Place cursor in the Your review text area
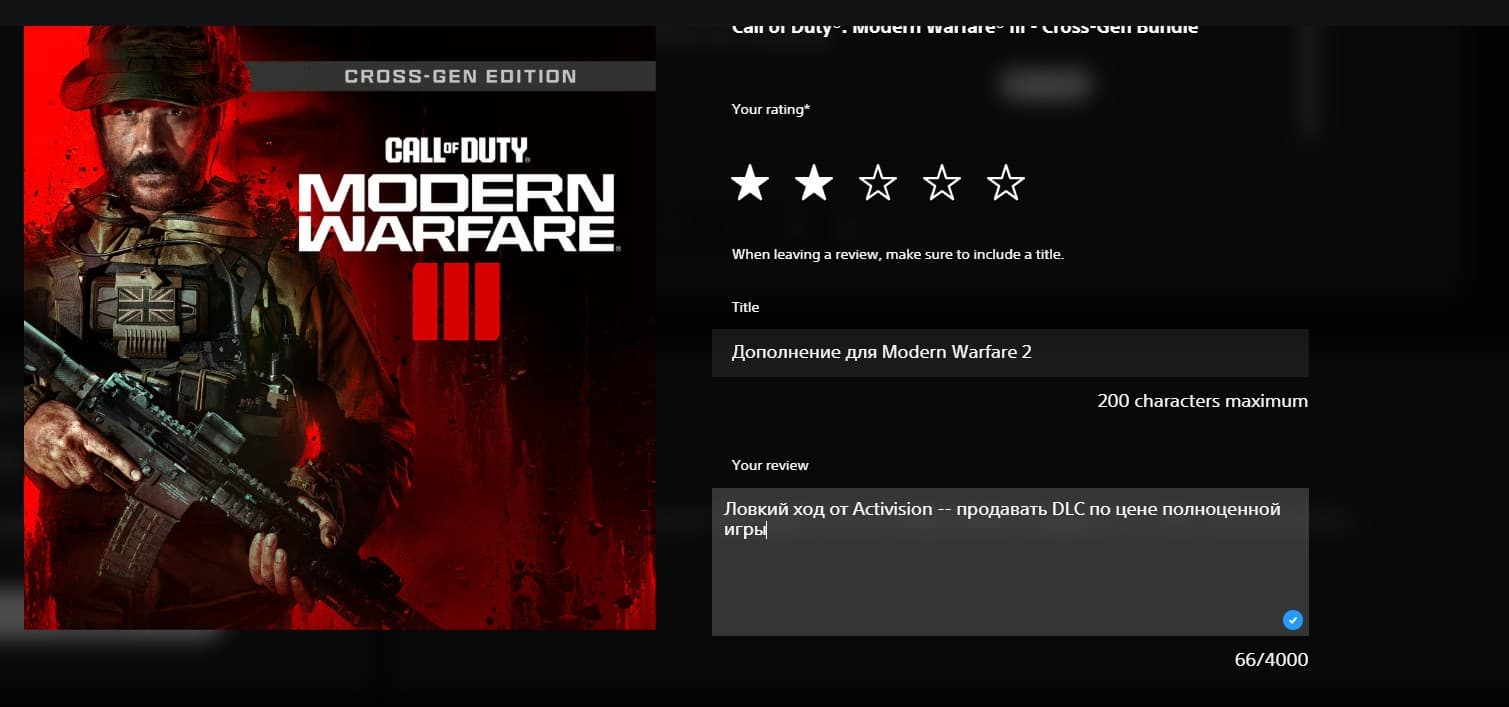Image resolution: width=1509 pixels, height=707 pixels. [x=1010, y=562]
